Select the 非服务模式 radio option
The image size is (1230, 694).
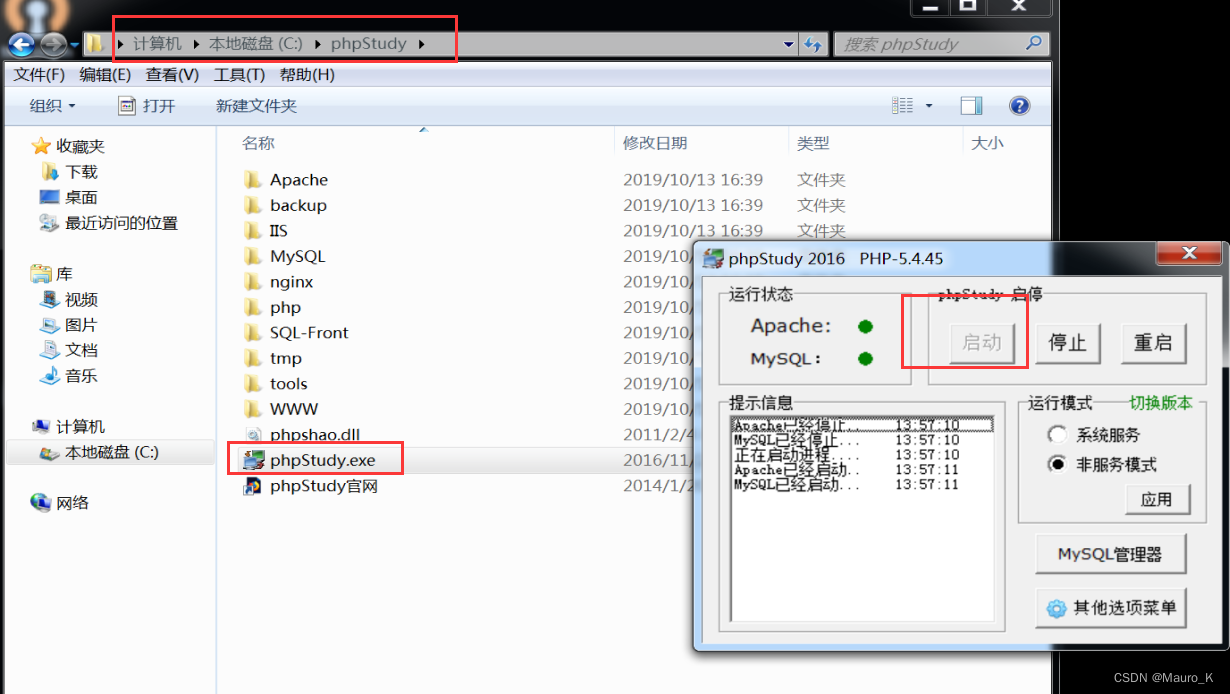(1057, 465)
